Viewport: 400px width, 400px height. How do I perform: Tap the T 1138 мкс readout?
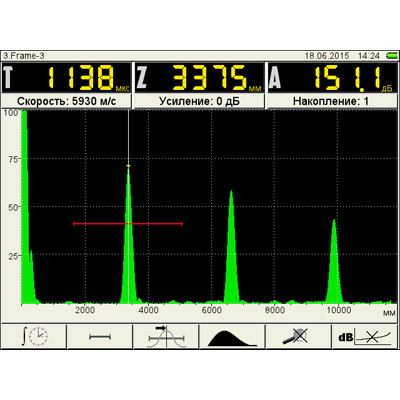click(x=67, y=77)
